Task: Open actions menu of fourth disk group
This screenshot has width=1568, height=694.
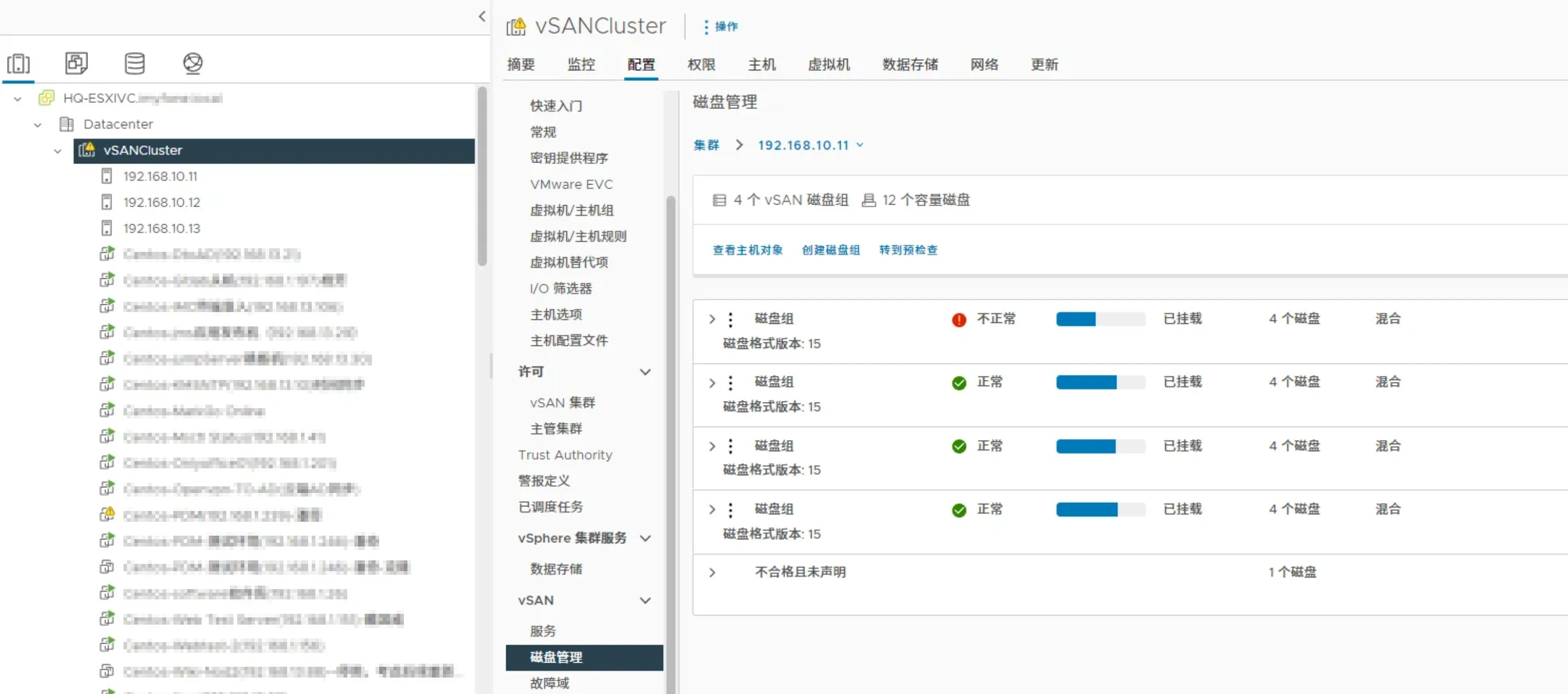Action: (730, 509)
